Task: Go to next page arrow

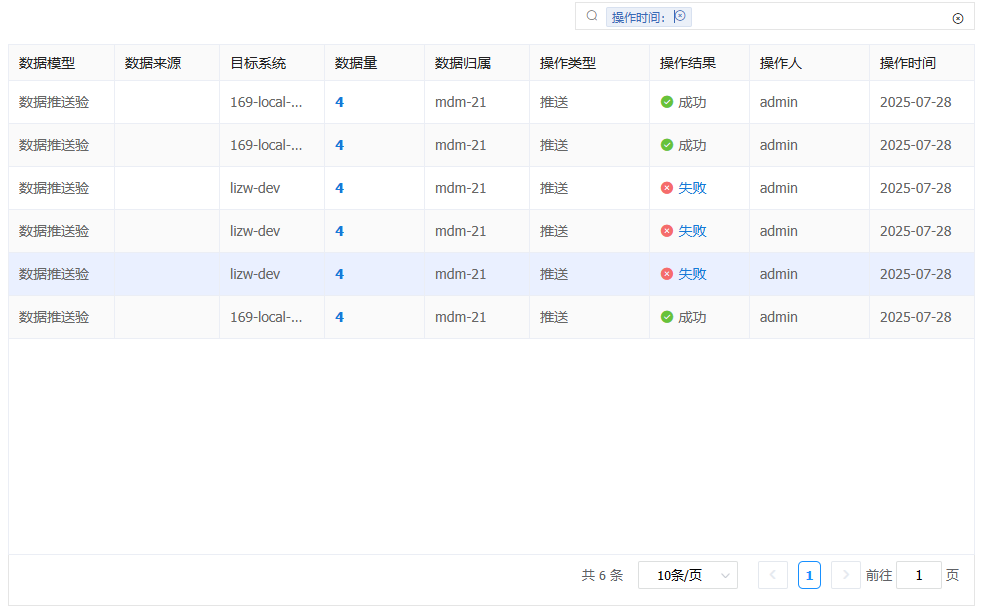Action: 845,575
